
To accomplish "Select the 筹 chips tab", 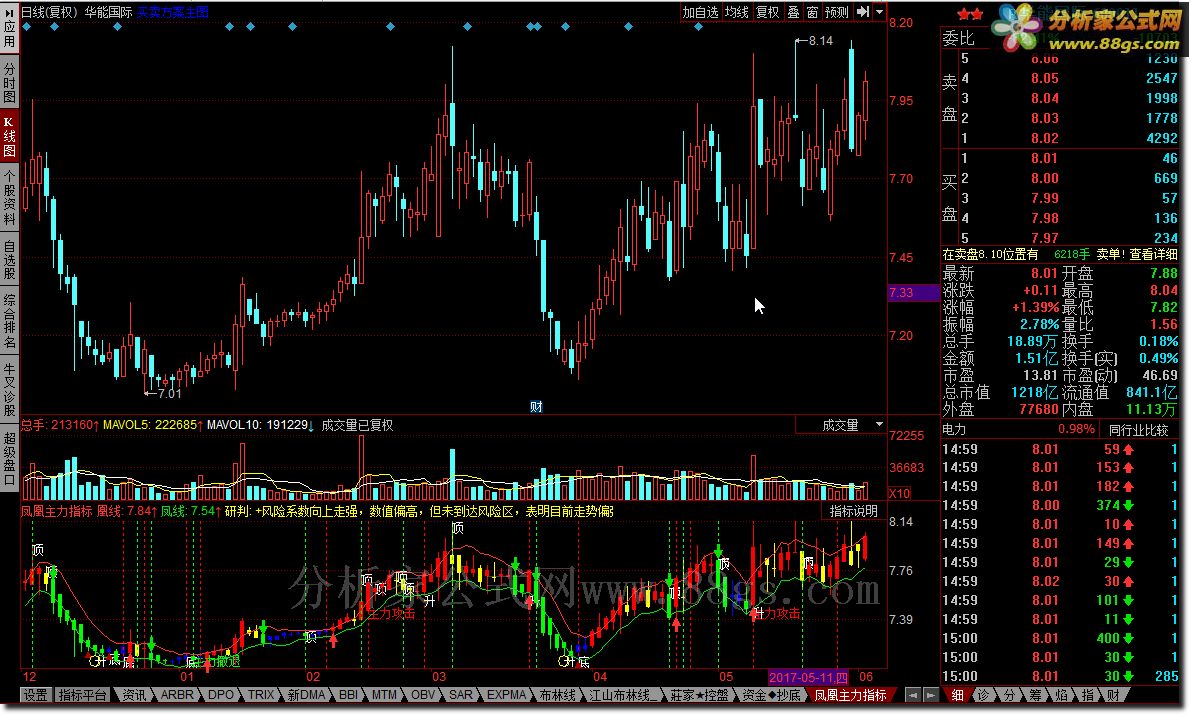I will coord(1035,694).
